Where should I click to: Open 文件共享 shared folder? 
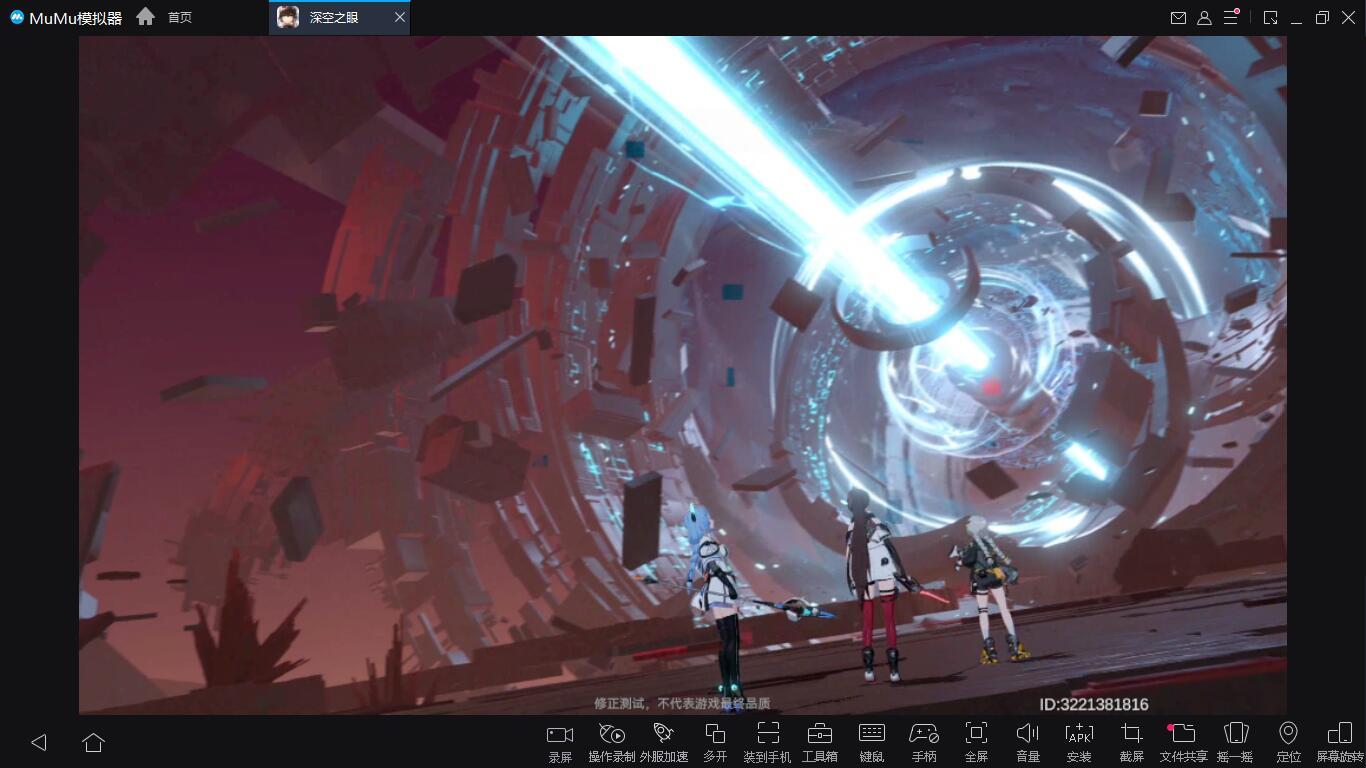click(1184, 742)
